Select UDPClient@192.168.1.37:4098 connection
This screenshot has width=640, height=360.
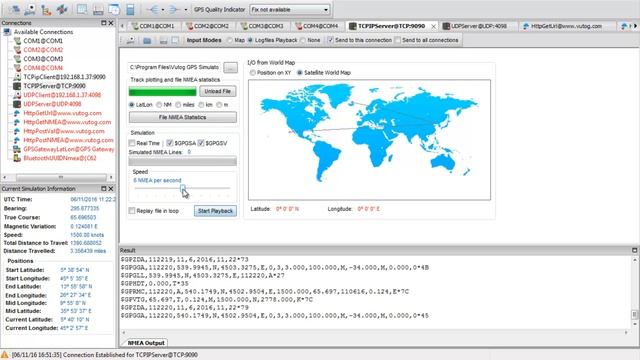point(62,95)
